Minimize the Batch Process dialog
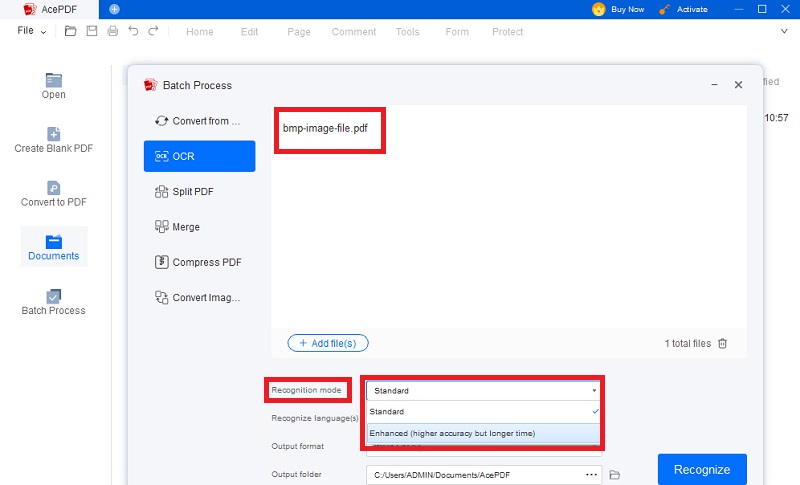The width and height of the screenshot is (800, 485). [x=714, y=85]
